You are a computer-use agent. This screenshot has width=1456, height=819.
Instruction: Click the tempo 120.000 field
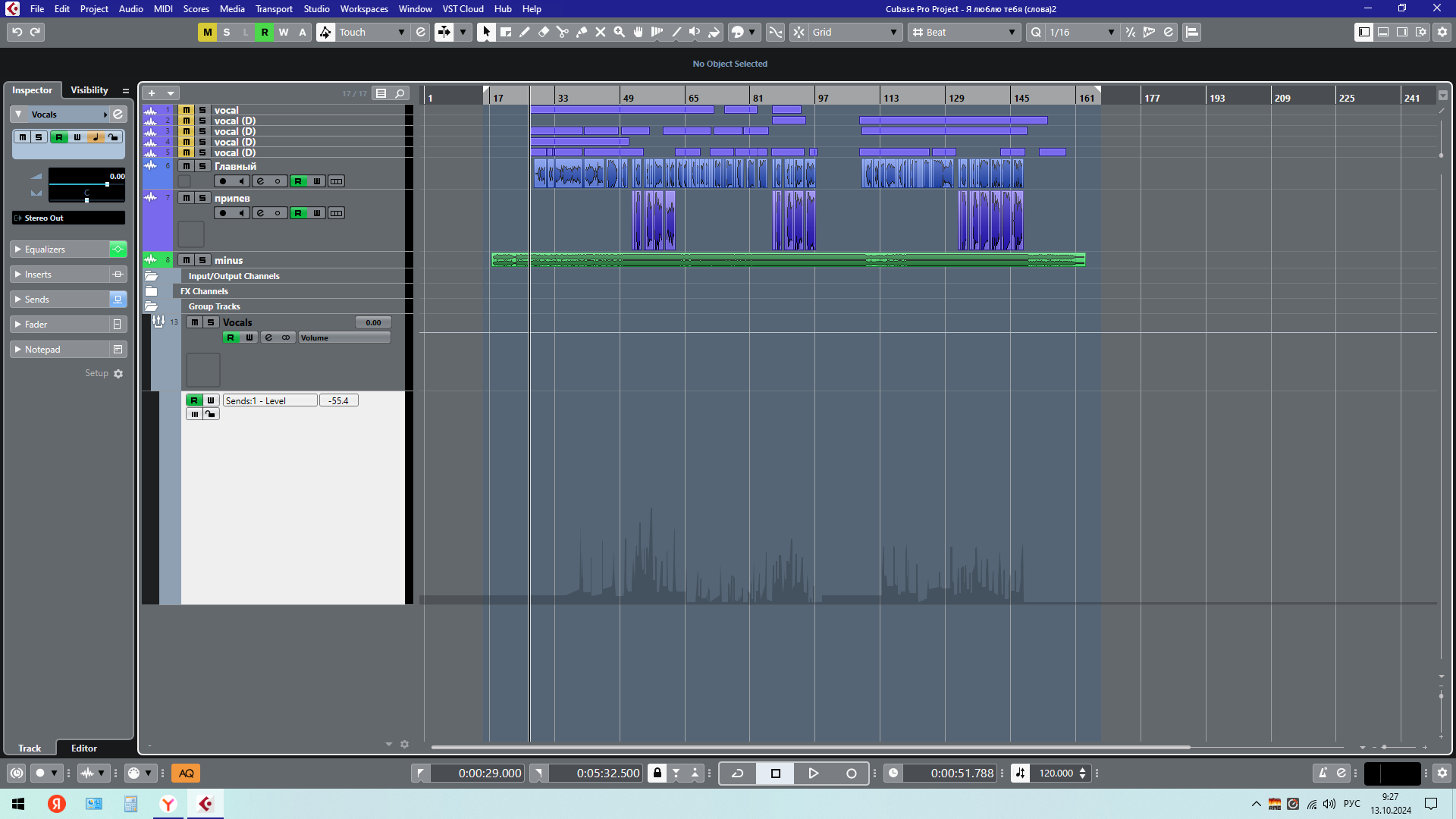(x=1056, y=773)
